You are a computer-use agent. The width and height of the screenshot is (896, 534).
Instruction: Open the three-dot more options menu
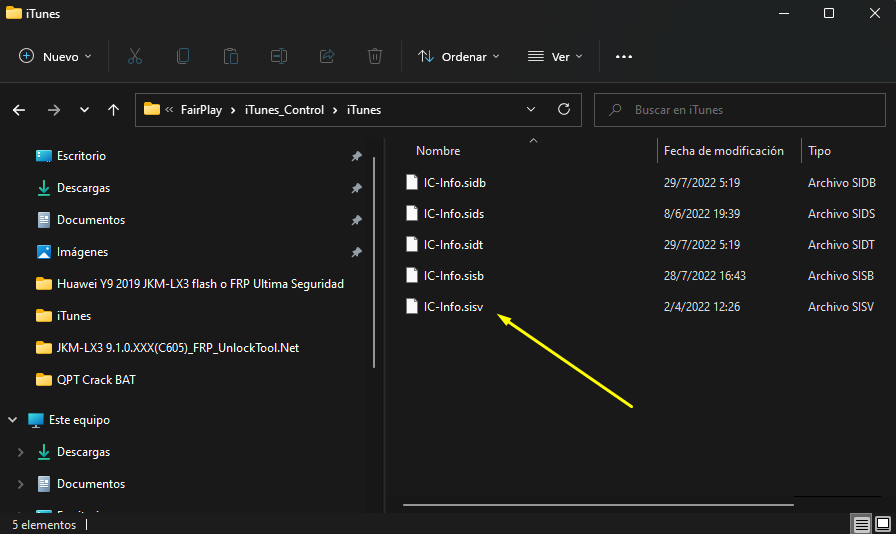[623, 57]
